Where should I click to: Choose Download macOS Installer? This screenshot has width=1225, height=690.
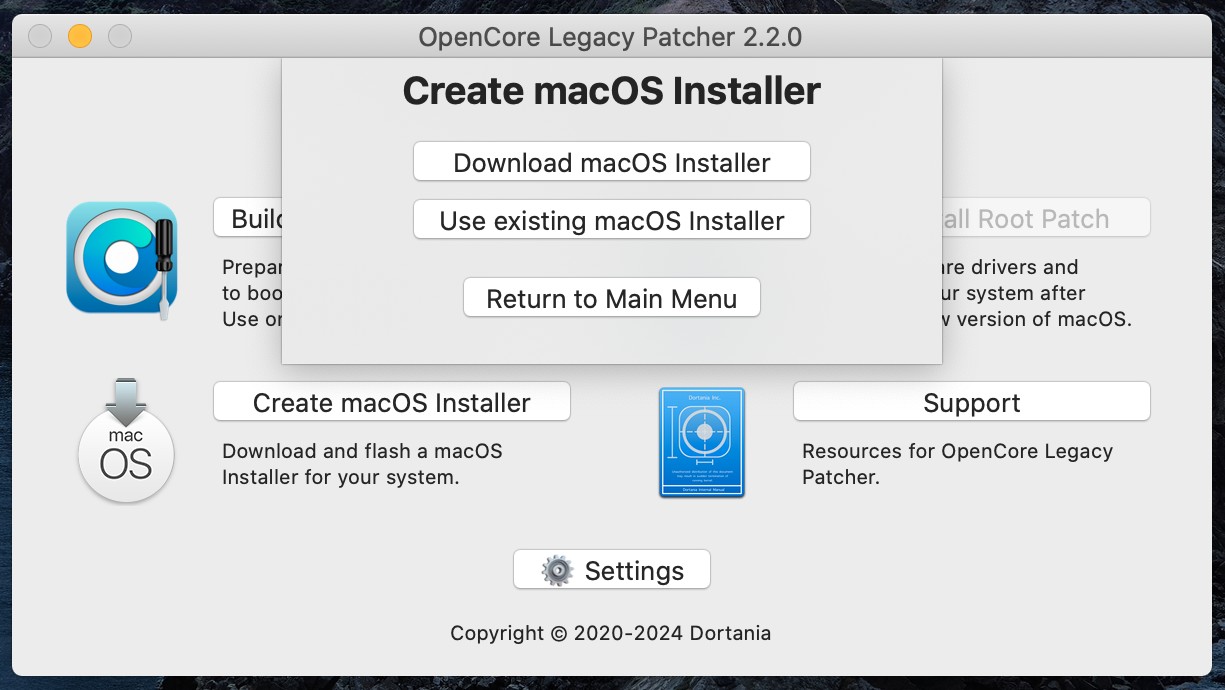click(612, 162)
